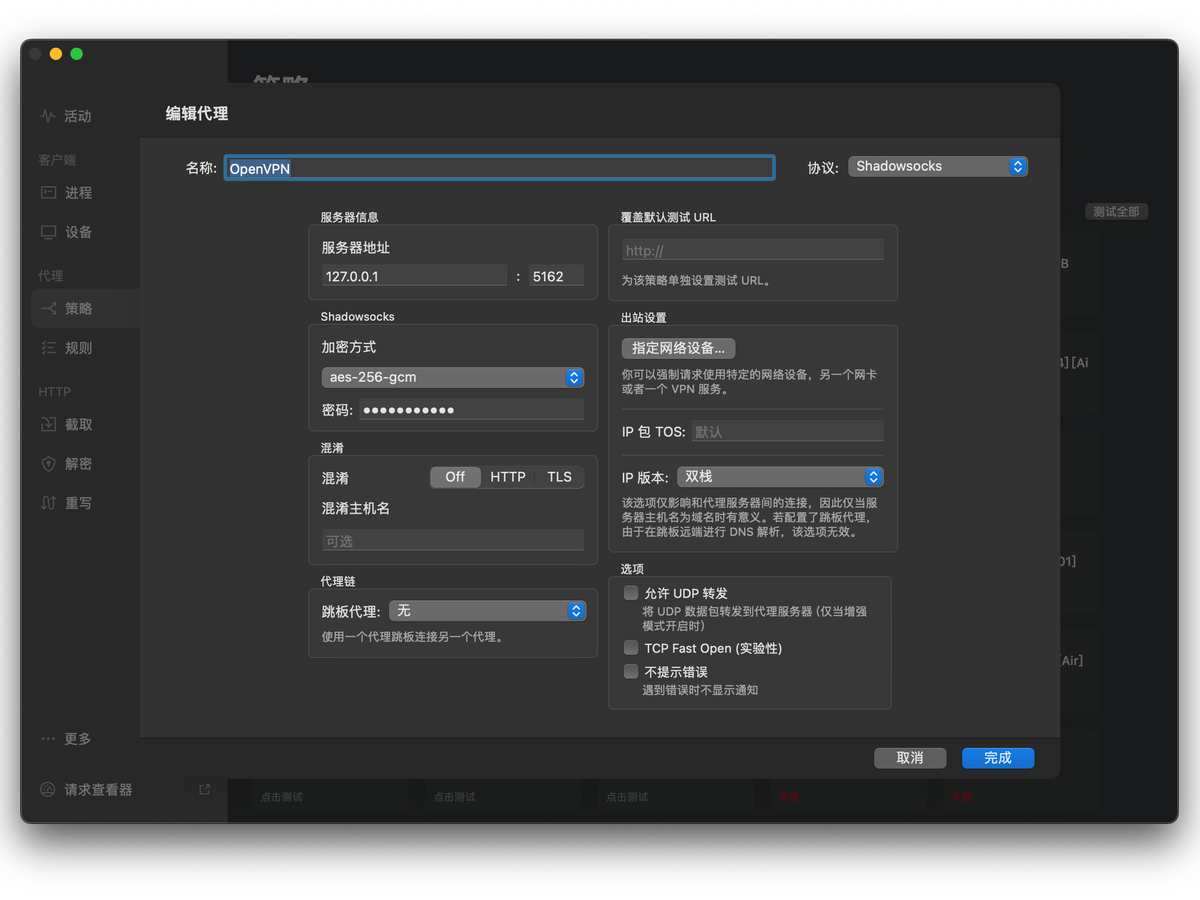Click the 为该策略单独设置测试 URL。 hint text
Screen dimensions: 1200x900
[x=696, y=281]
